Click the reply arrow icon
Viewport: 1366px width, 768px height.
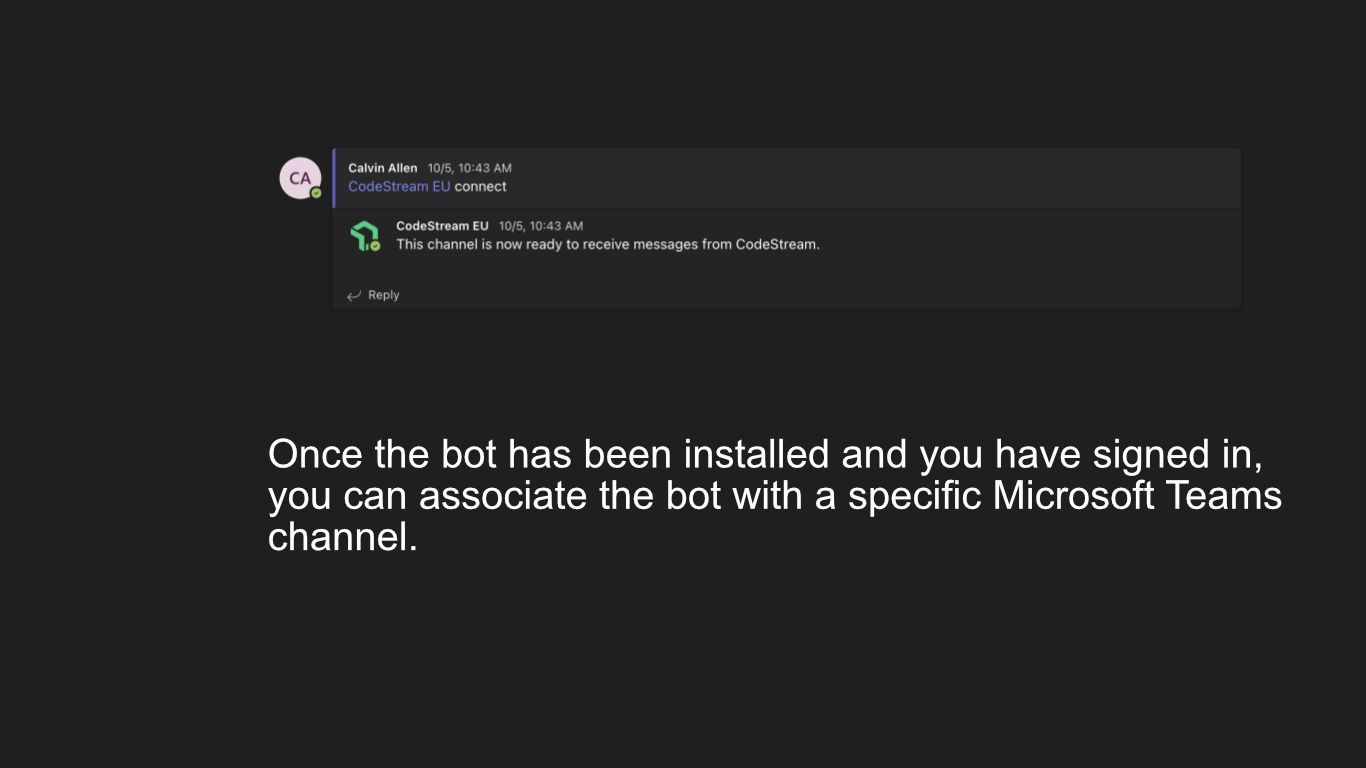click(x=353, y=296)
